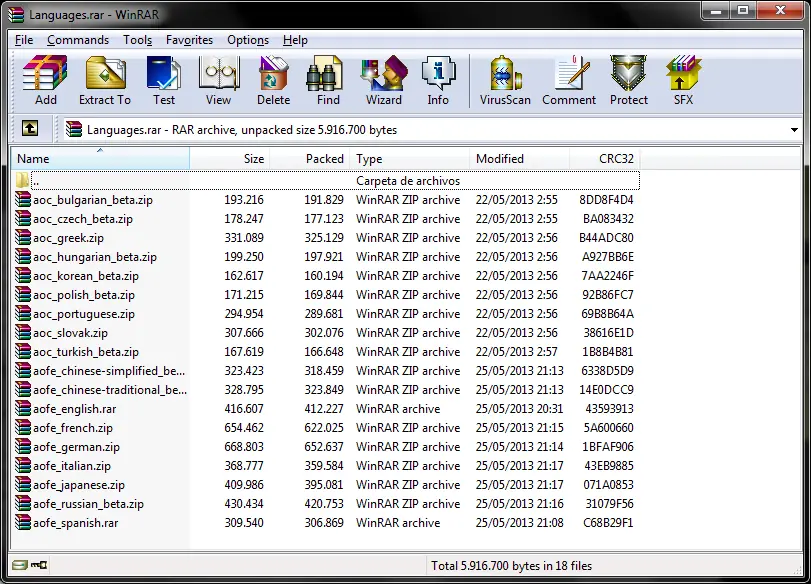
Task: Click the drive icon in the status bar
Action: [x=20, y=565]
